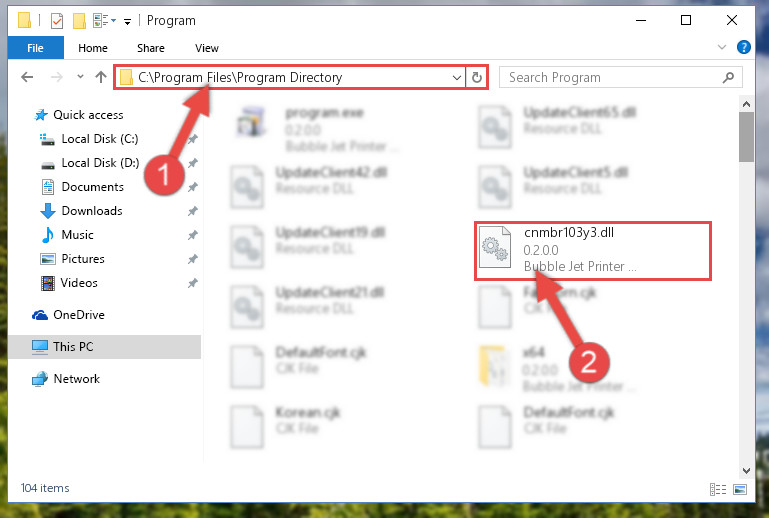
Task: Refresh the Program Directory folder view
Action: click(477, 78)
